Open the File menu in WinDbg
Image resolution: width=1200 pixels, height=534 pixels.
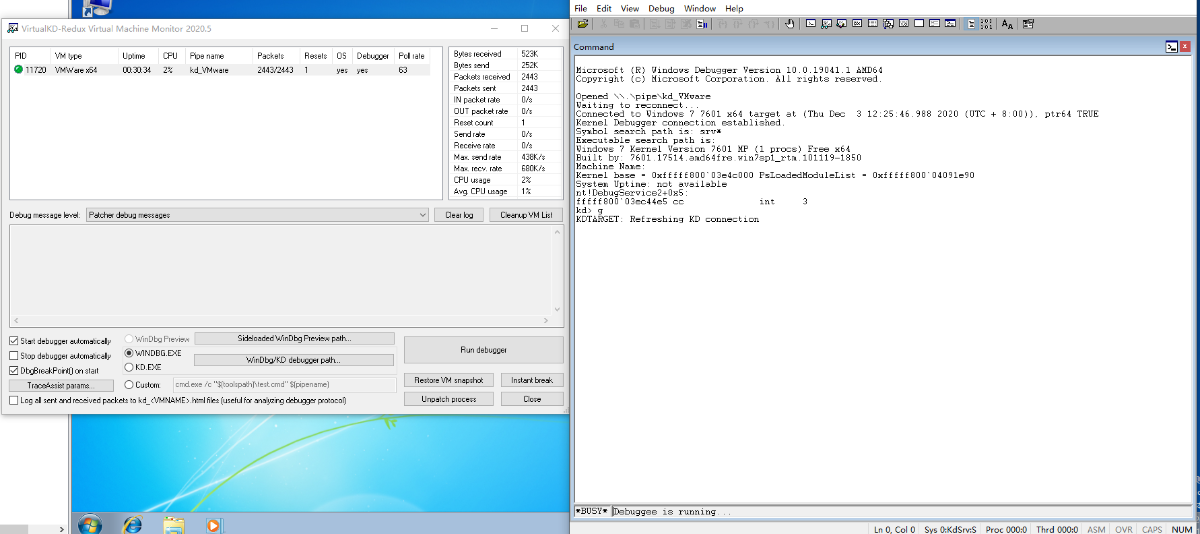tap(582, 8)
